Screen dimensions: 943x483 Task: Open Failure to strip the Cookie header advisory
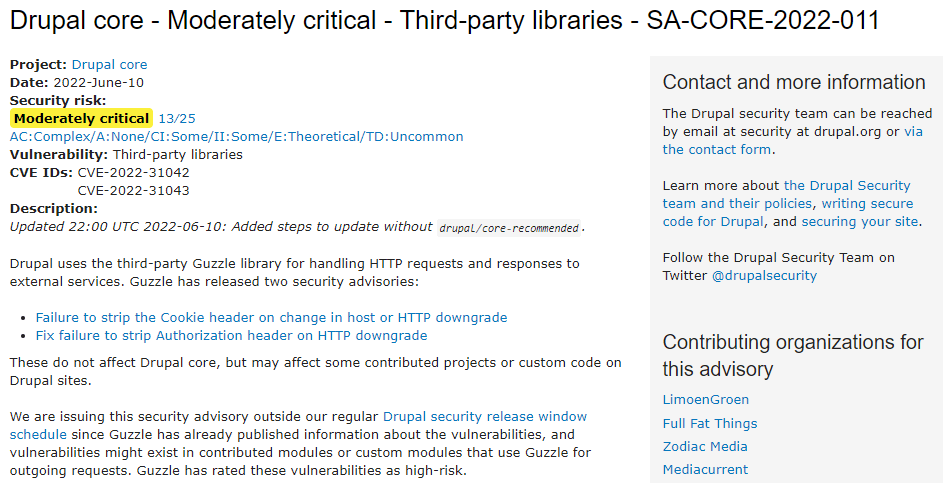point(271,318)
